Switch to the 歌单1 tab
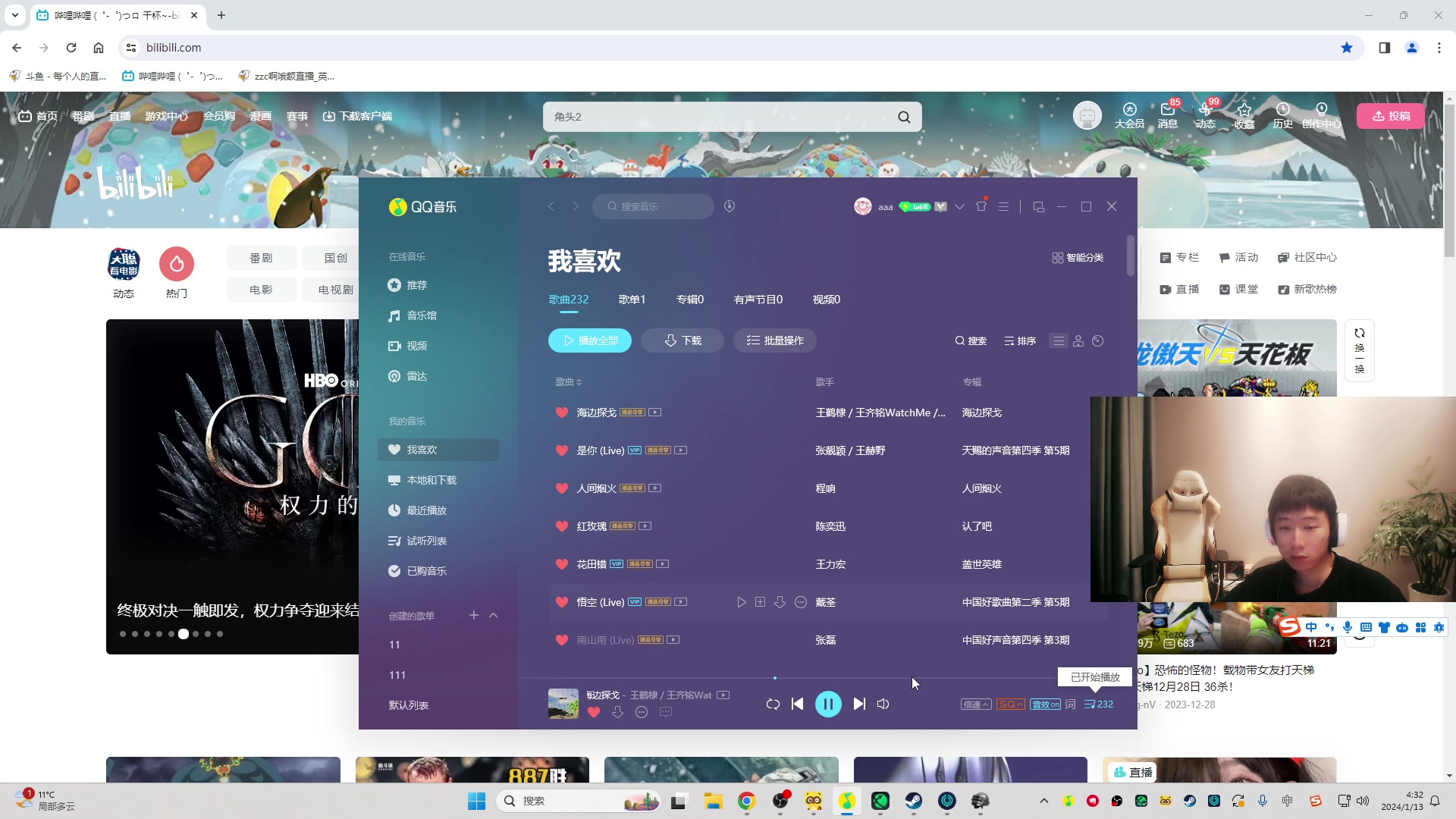 632,300
